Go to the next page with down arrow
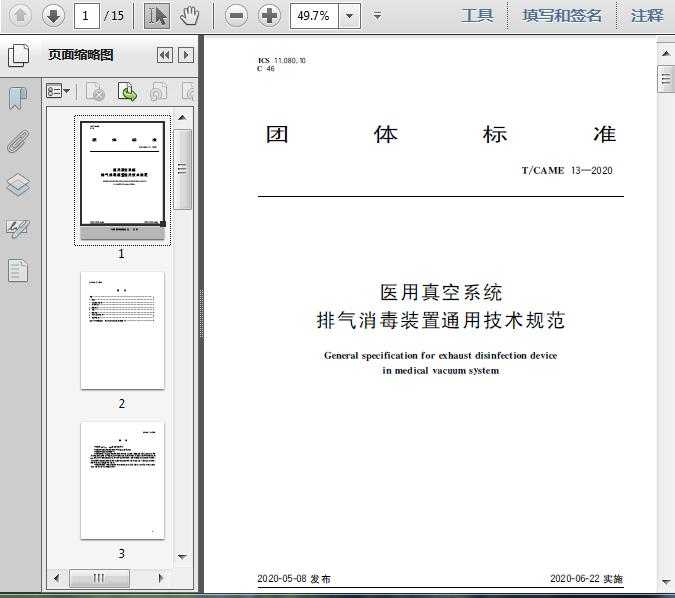 coord(54,15)
